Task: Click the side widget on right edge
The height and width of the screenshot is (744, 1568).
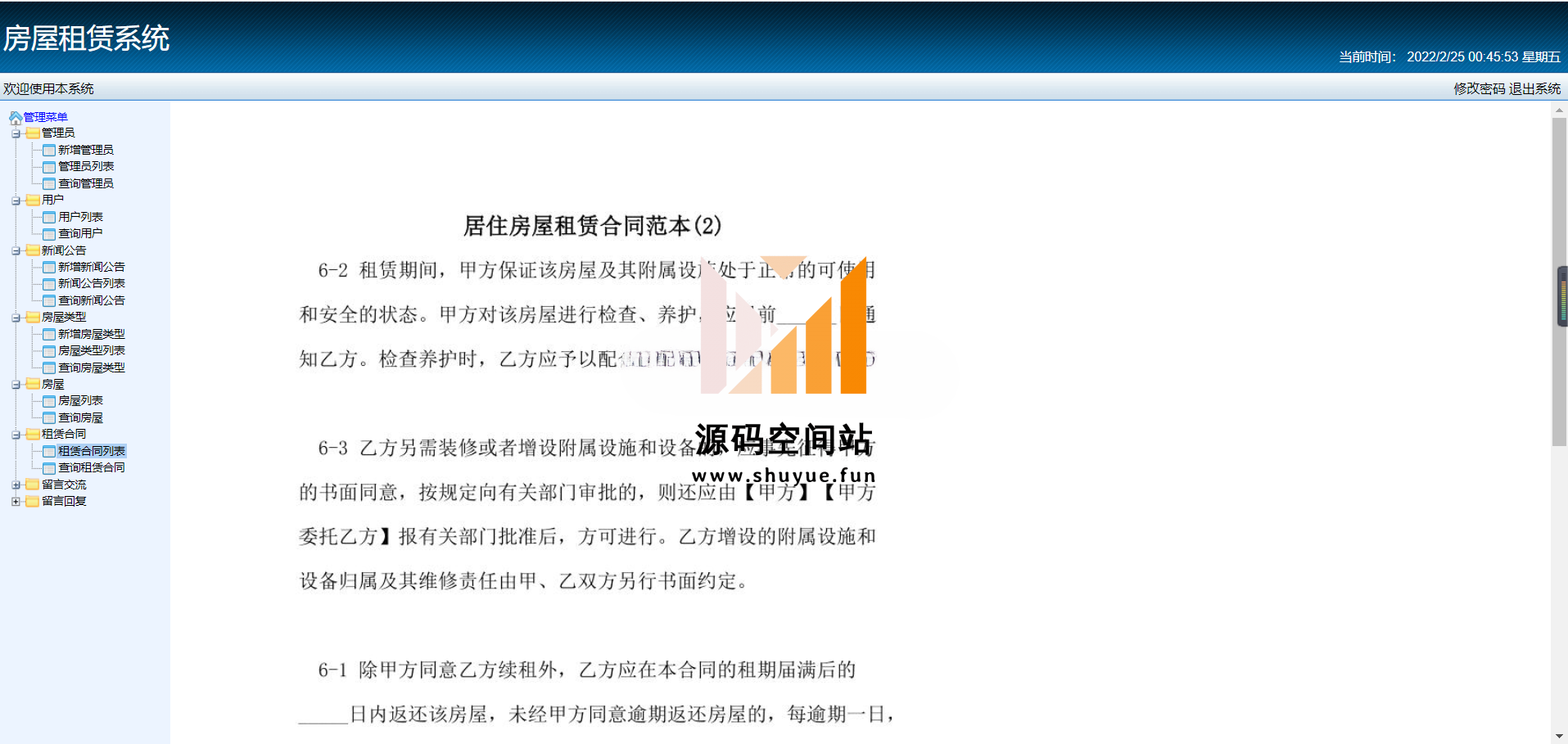Action: pos(1562,296)
